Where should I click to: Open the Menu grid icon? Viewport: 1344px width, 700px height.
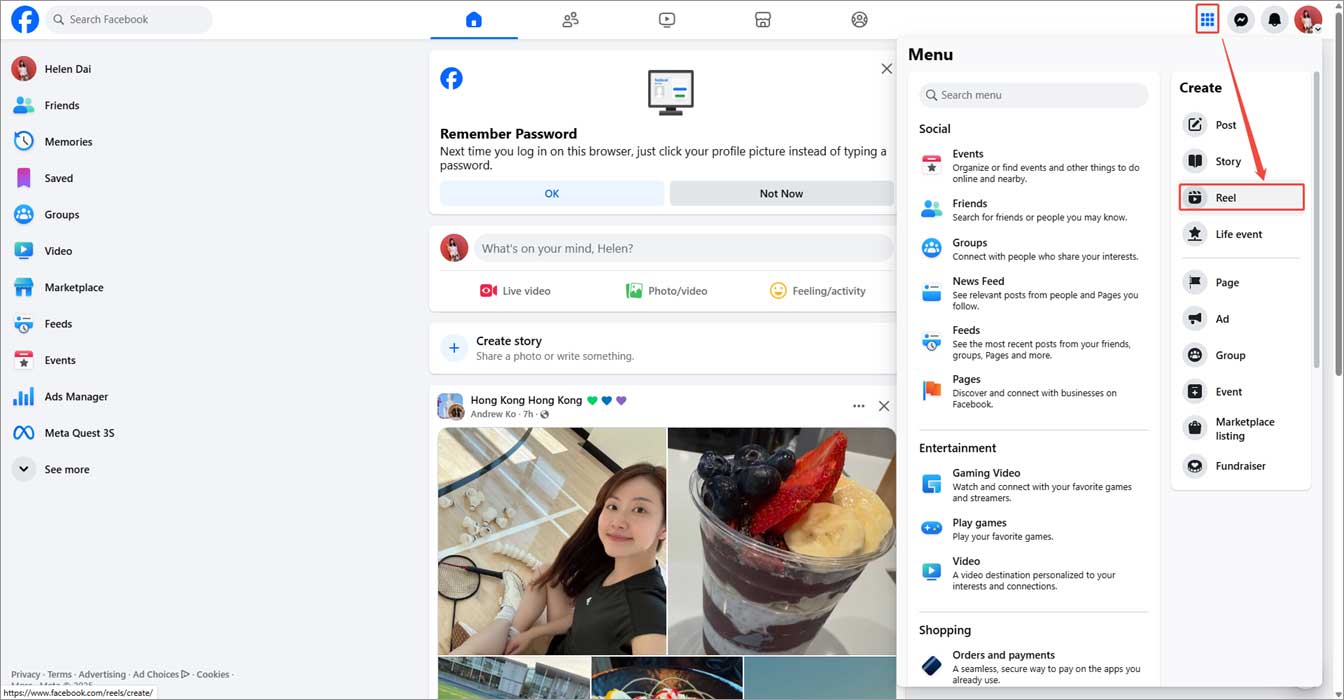click(x=1207, y=19)
